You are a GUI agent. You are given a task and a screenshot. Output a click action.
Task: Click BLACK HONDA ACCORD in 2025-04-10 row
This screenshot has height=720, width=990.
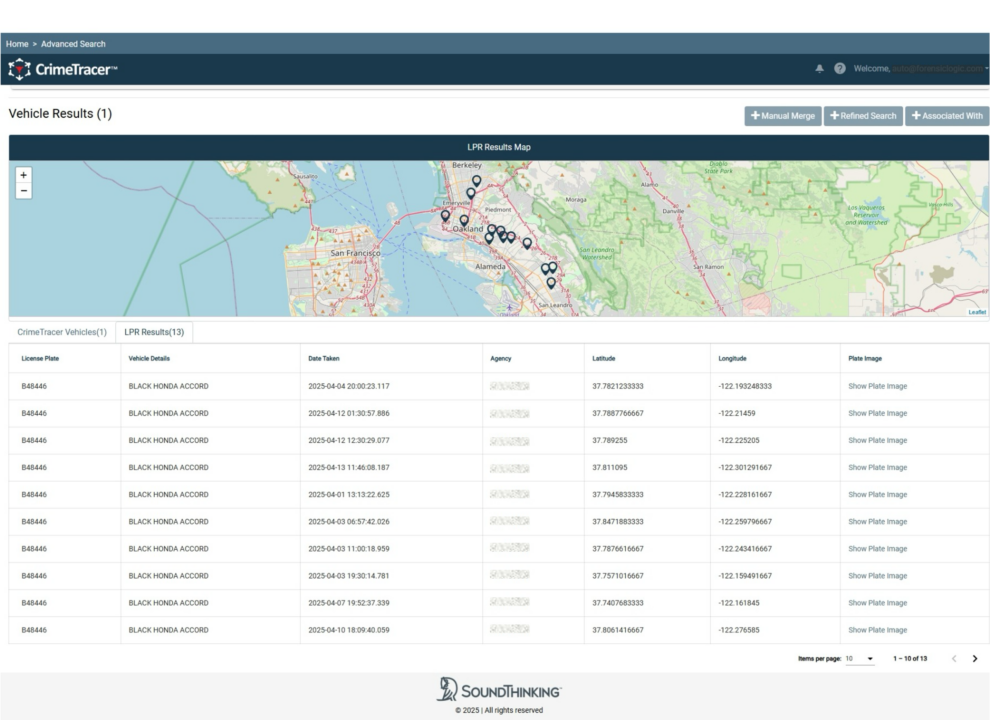169,631
